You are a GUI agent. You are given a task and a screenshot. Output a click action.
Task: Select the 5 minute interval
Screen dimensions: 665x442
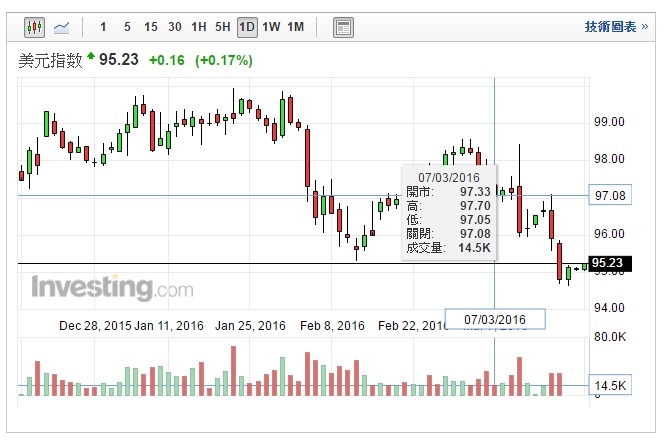127,26
